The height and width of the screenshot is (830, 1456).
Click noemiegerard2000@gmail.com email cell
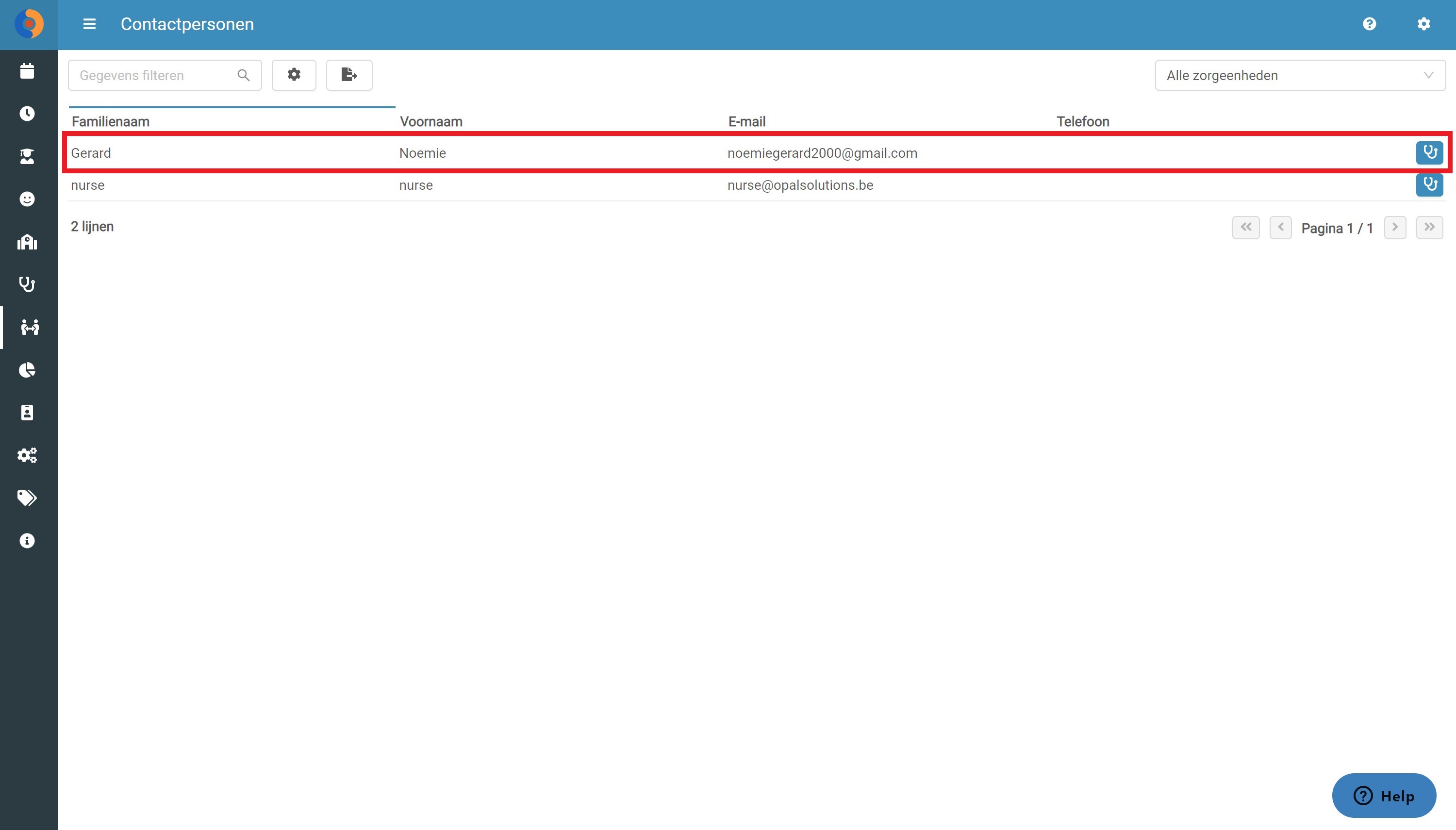pyautogui.click(x=822, y=153)
